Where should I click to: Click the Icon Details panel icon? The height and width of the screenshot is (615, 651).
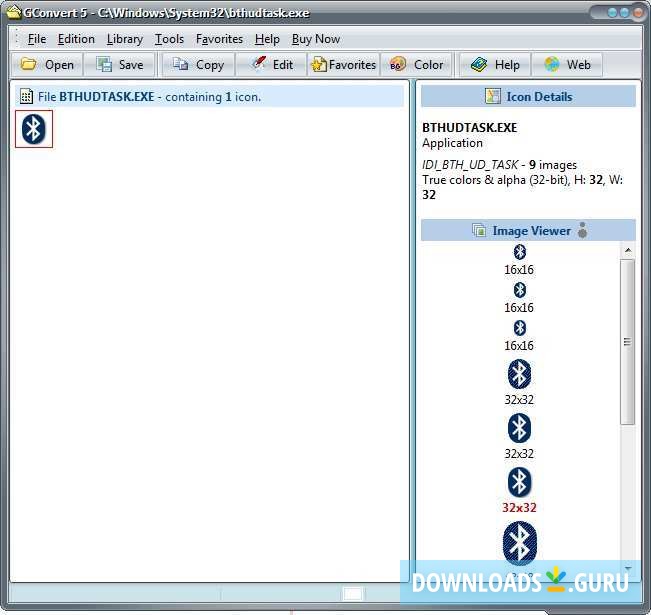click(x=492, y=96)
